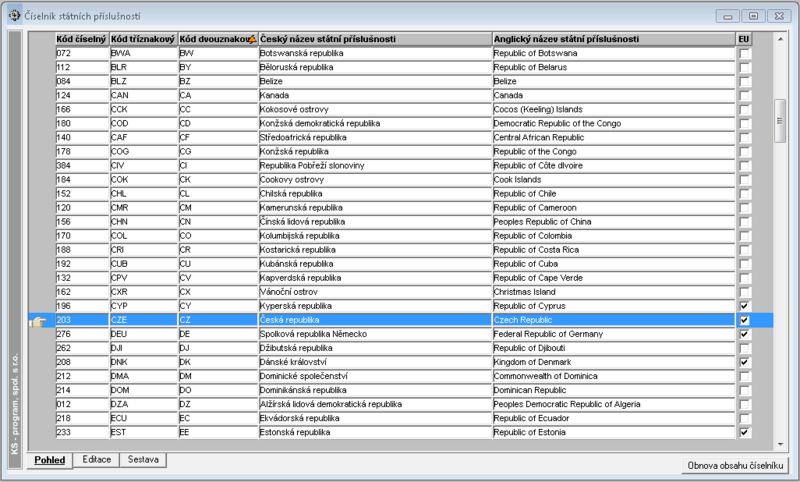Image resolution: width=800 pixels, height=482 pixels.
Task: Click numeric code 276 cell
Action: 82,334
